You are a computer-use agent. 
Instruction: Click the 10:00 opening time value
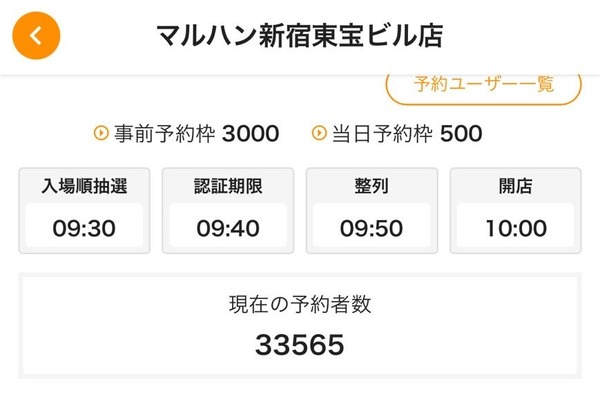click(x=516, y=228)
